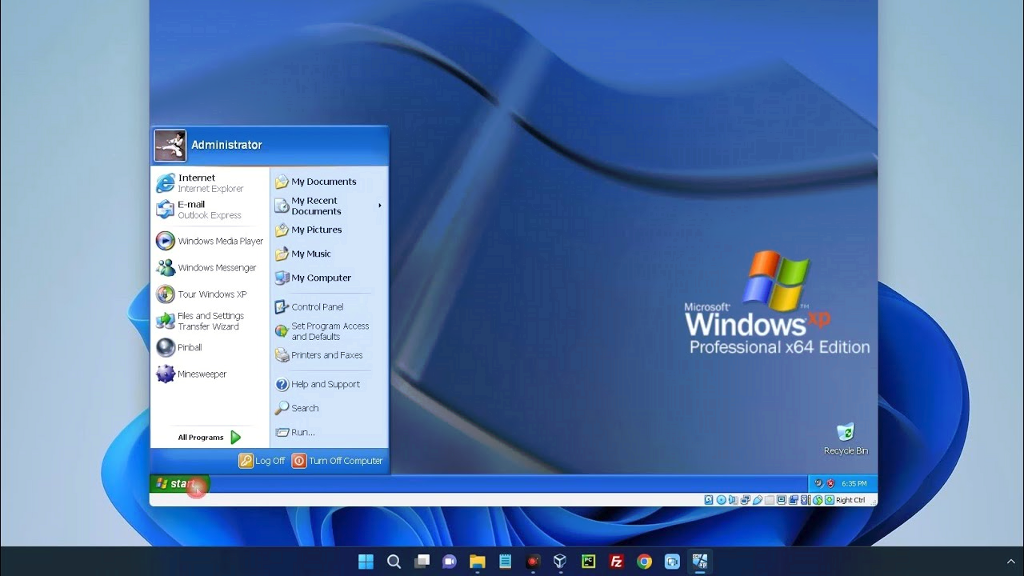Click VirtualBox audio indicator
Image resolution: width=1024 pixels, height=576 pixels.
[x=733, y=500]
